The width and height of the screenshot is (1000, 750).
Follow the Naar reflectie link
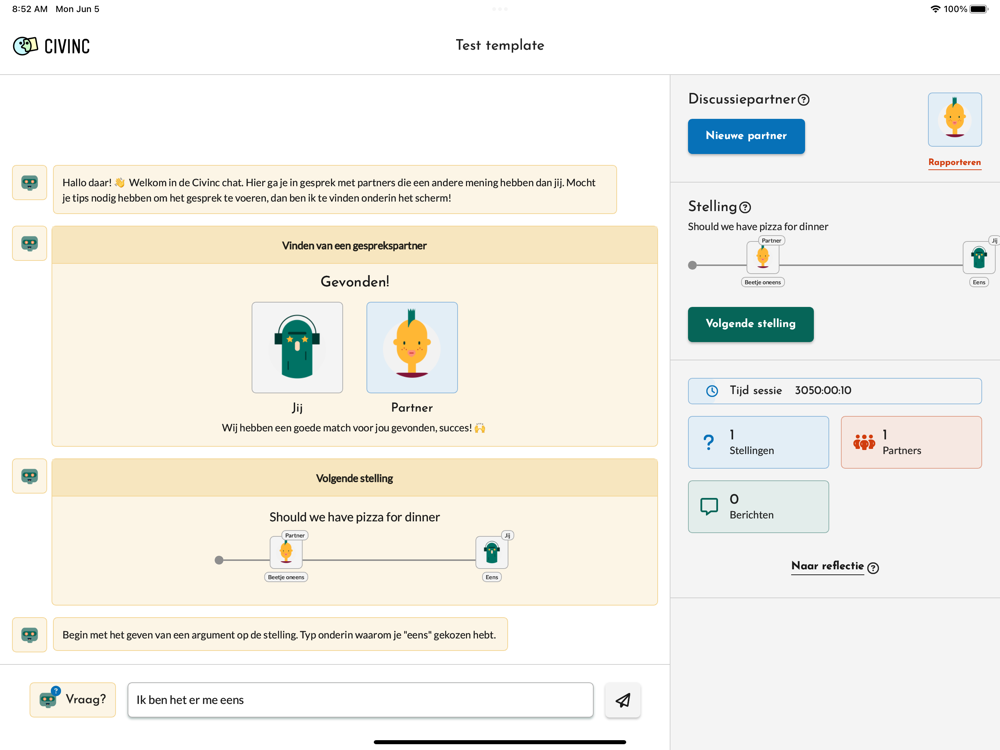pyautogui.click(x=827, y=566)
